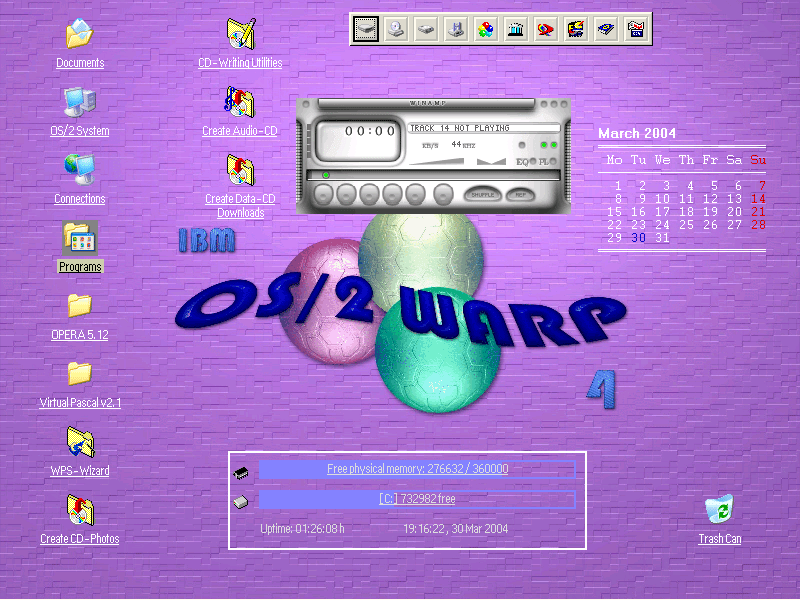Click the floppy drive icon in the launch toolbar
The image size is (800, 600).
pyautogui.click(x=456, y=29)
